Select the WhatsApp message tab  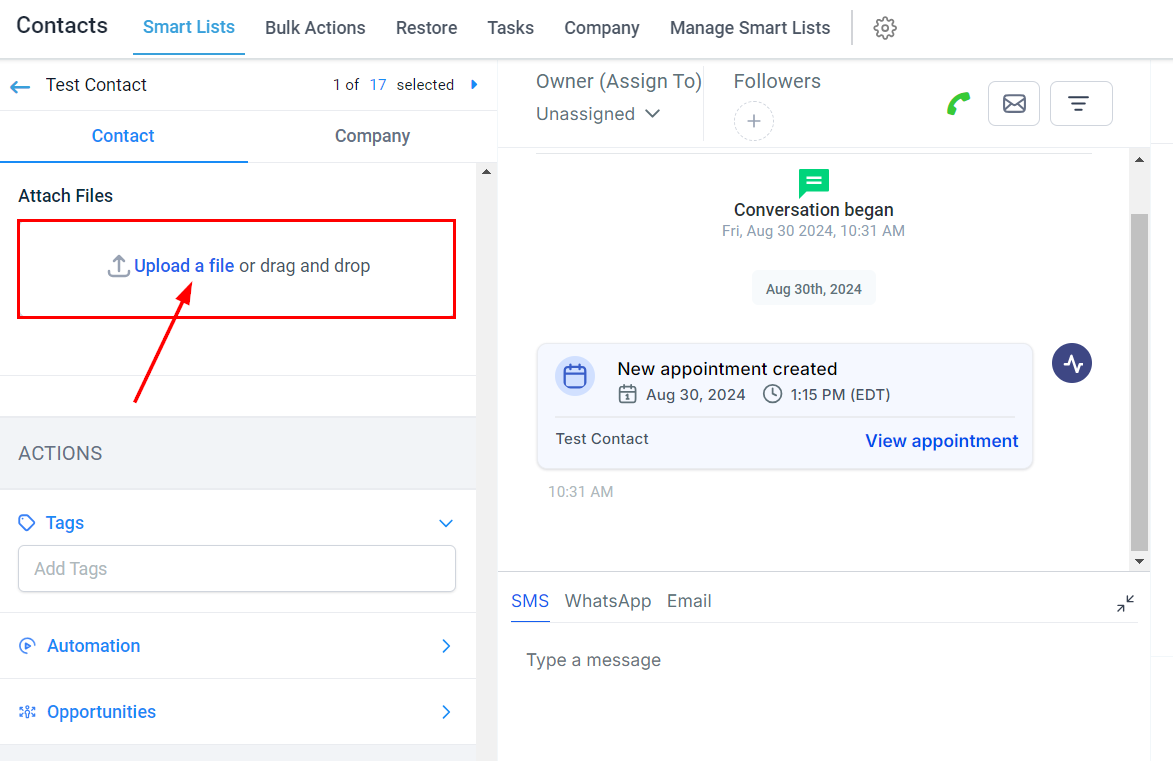click(x=607, y=601)
